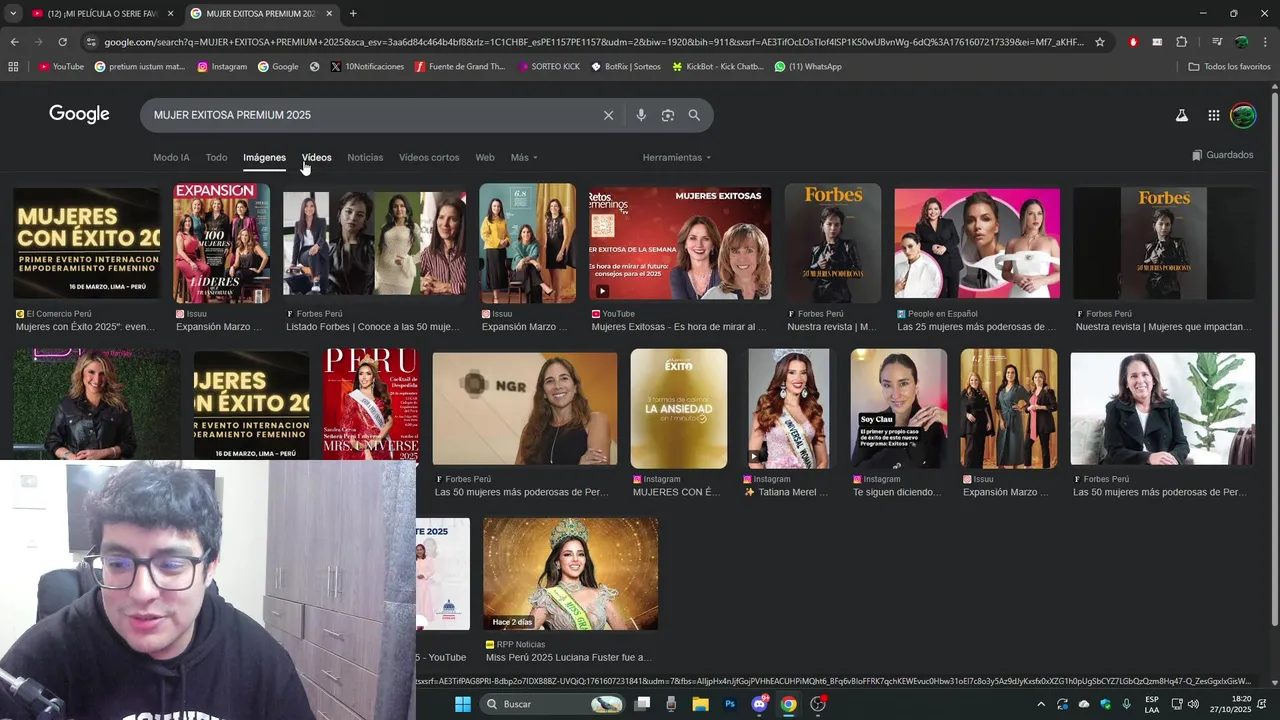Open the Chrome extensions puzzle icon

click(x=1181, y=42)
